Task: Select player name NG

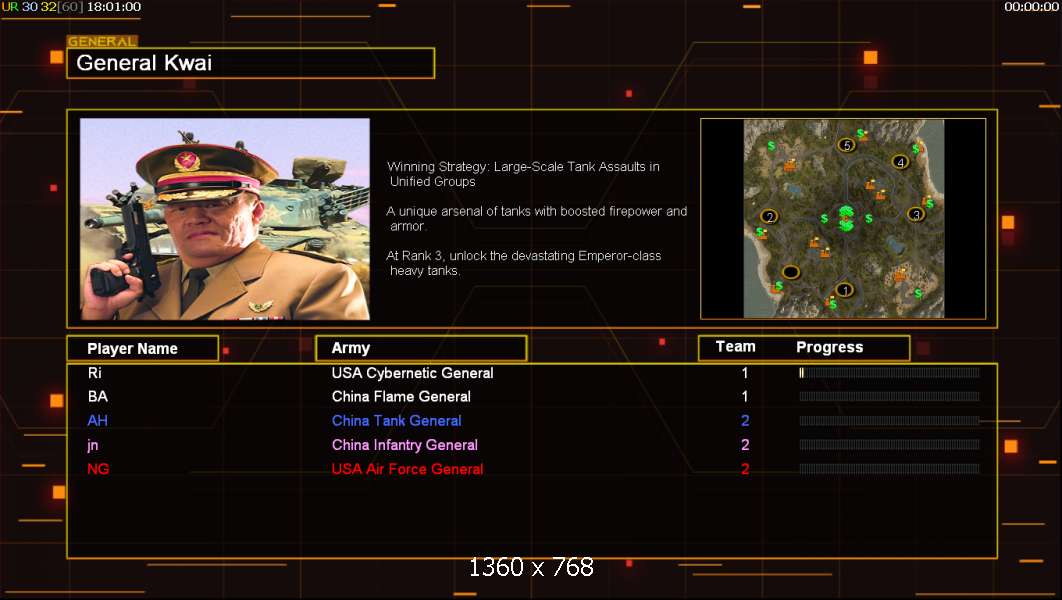Action: click(x=98, y=469)
